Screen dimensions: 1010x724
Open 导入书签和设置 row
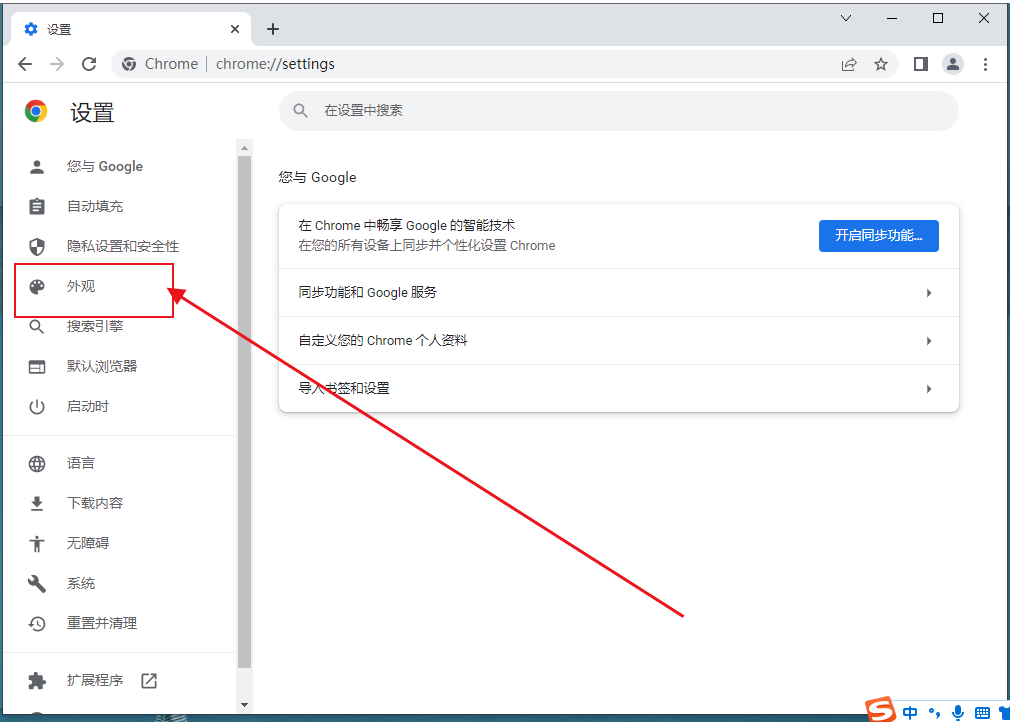(x=618, y=388)
